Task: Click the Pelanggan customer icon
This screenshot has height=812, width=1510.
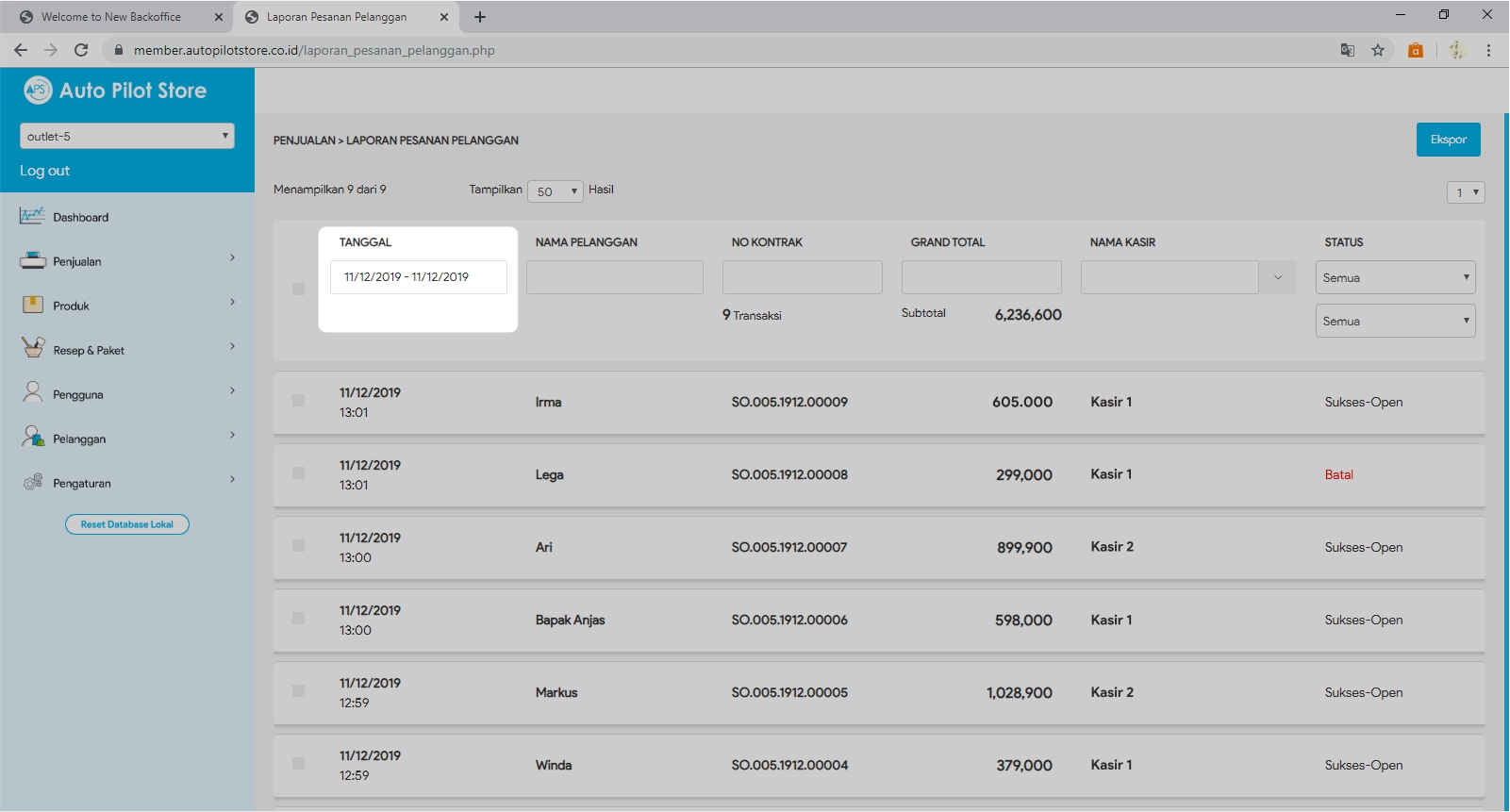Action: click(x=32, y=437)
